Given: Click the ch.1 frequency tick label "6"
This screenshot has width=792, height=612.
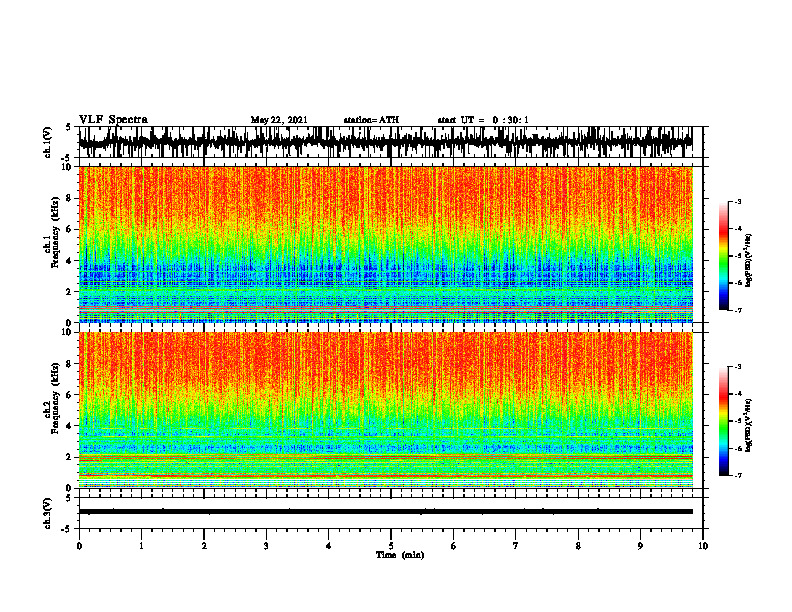Looking at the screenshot, I should [x=69, y=230].
